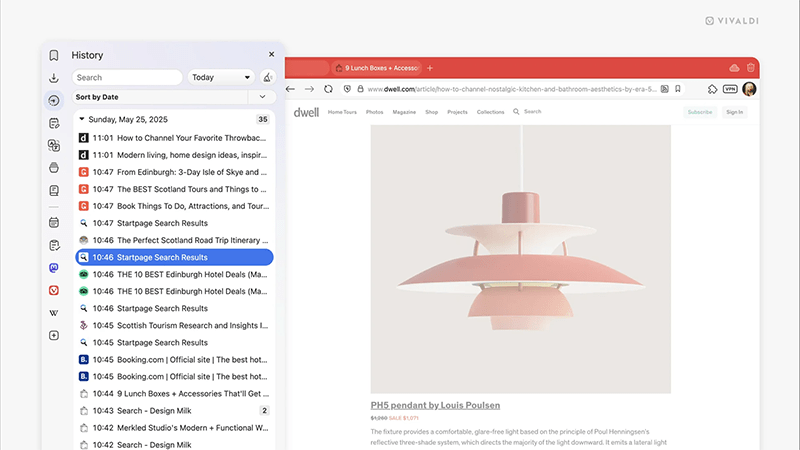Open the Today time range dropdown

point(221,77)
